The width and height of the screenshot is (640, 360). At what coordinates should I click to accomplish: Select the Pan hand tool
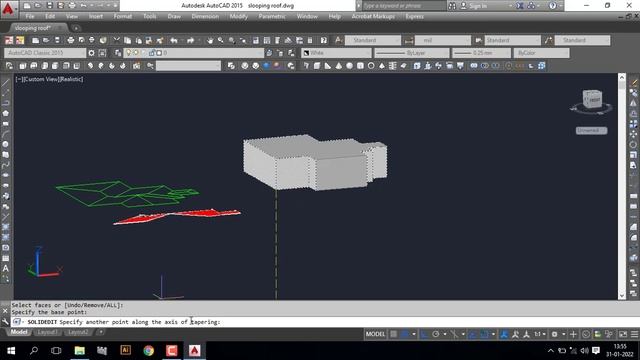tap(210, 40)
